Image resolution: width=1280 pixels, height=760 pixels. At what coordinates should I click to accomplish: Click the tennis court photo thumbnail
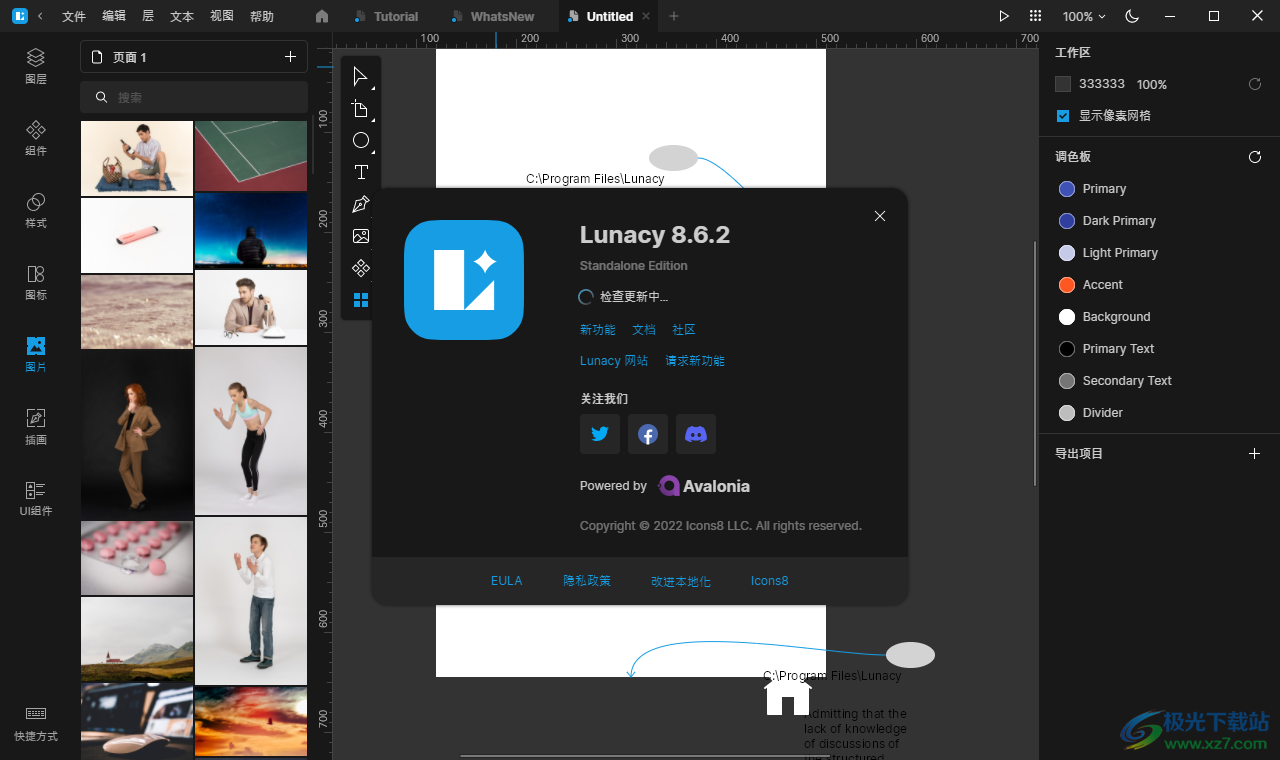click(251, 156)
